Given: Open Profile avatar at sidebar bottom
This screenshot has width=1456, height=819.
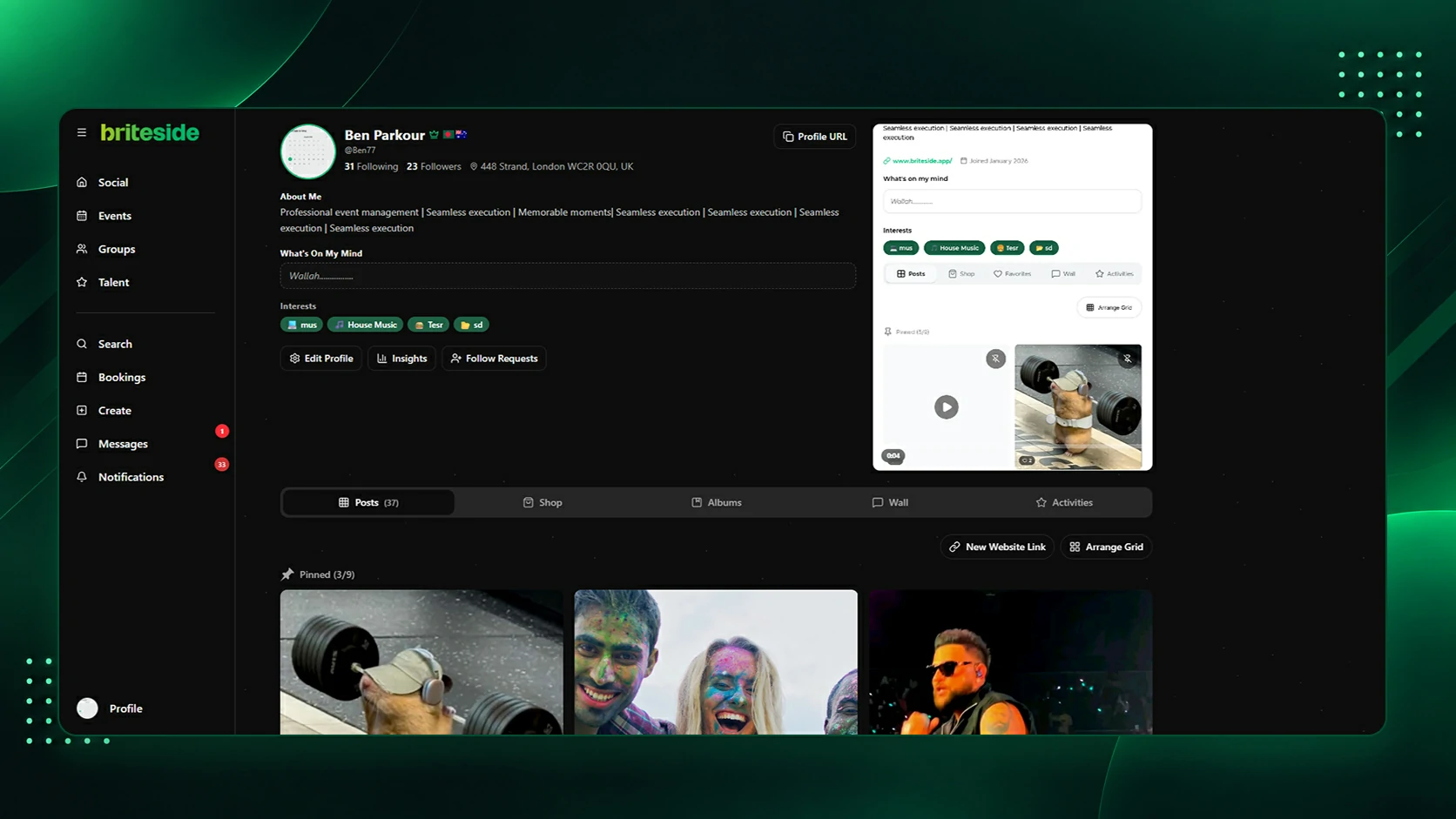Looking at the screenshot, I should tap(87, 708).
